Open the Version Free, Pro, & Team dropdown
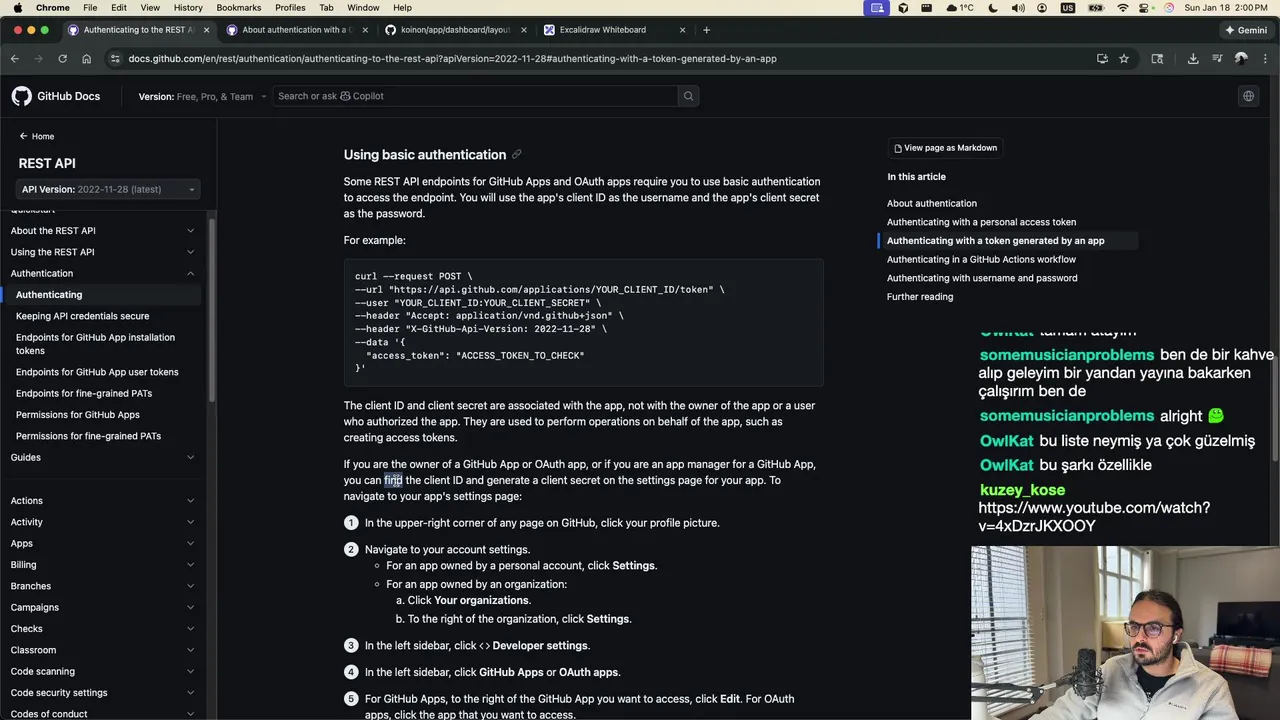This screenshot has width=1280, height=720. (x=202, y=97)
